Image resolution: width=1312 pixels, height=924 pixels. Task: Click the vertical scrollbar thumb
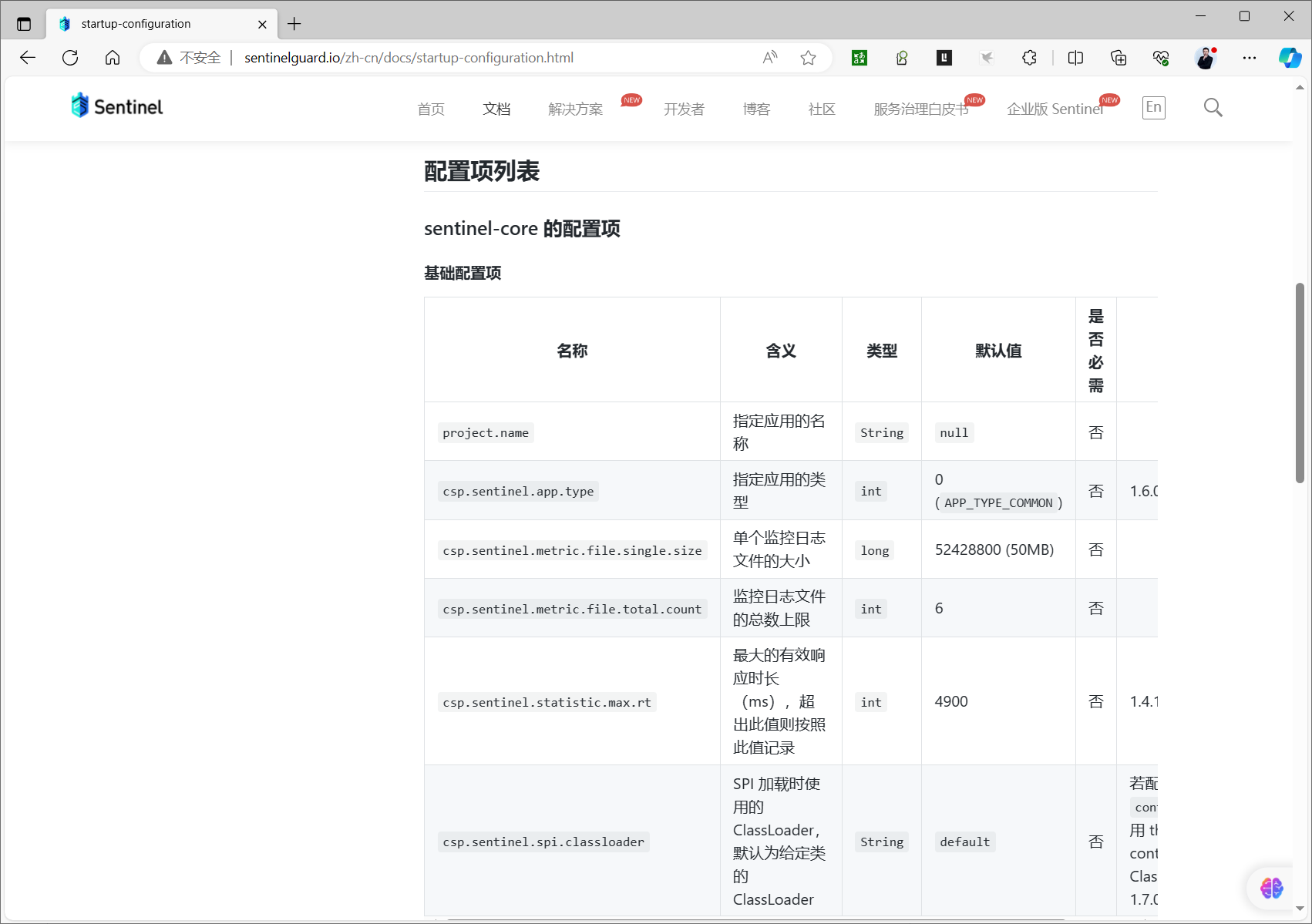(1300, 383)
